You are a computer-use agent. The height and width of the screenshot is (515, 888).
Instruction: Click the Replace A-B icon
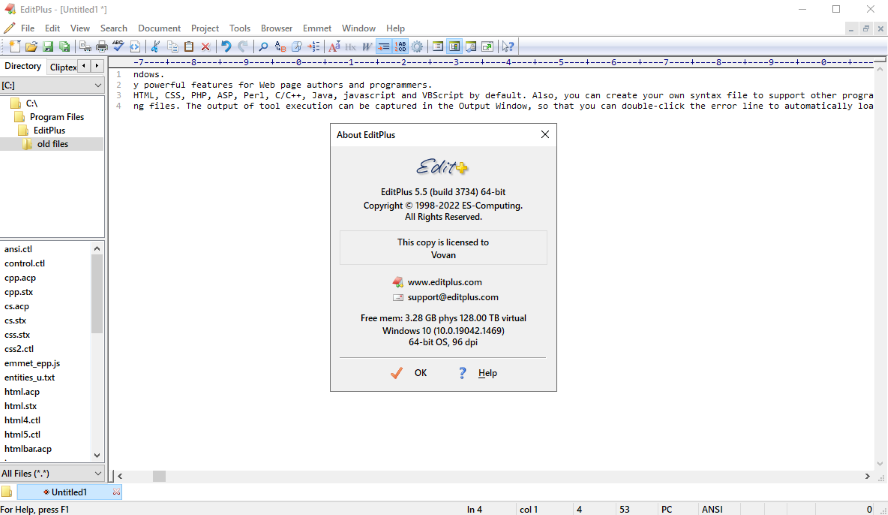(280, 46)
